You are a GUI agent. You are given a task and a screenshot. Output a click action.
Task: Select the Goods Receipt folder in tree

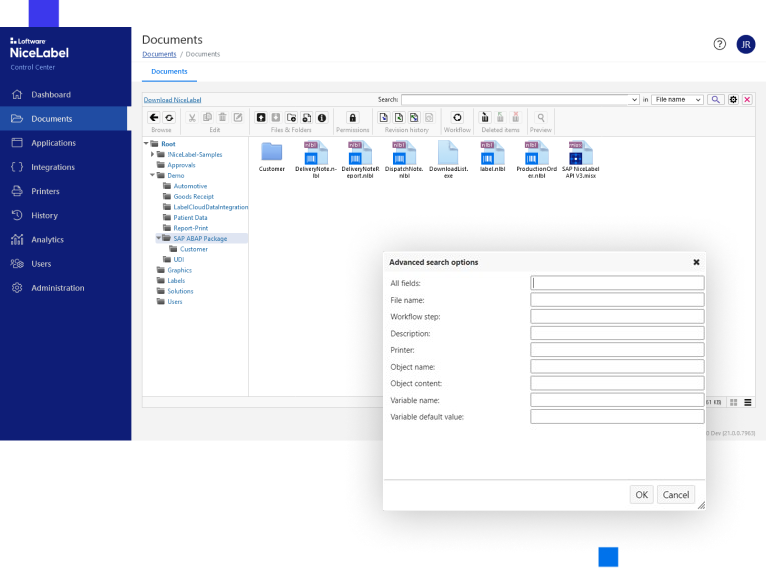coord(194,196)
